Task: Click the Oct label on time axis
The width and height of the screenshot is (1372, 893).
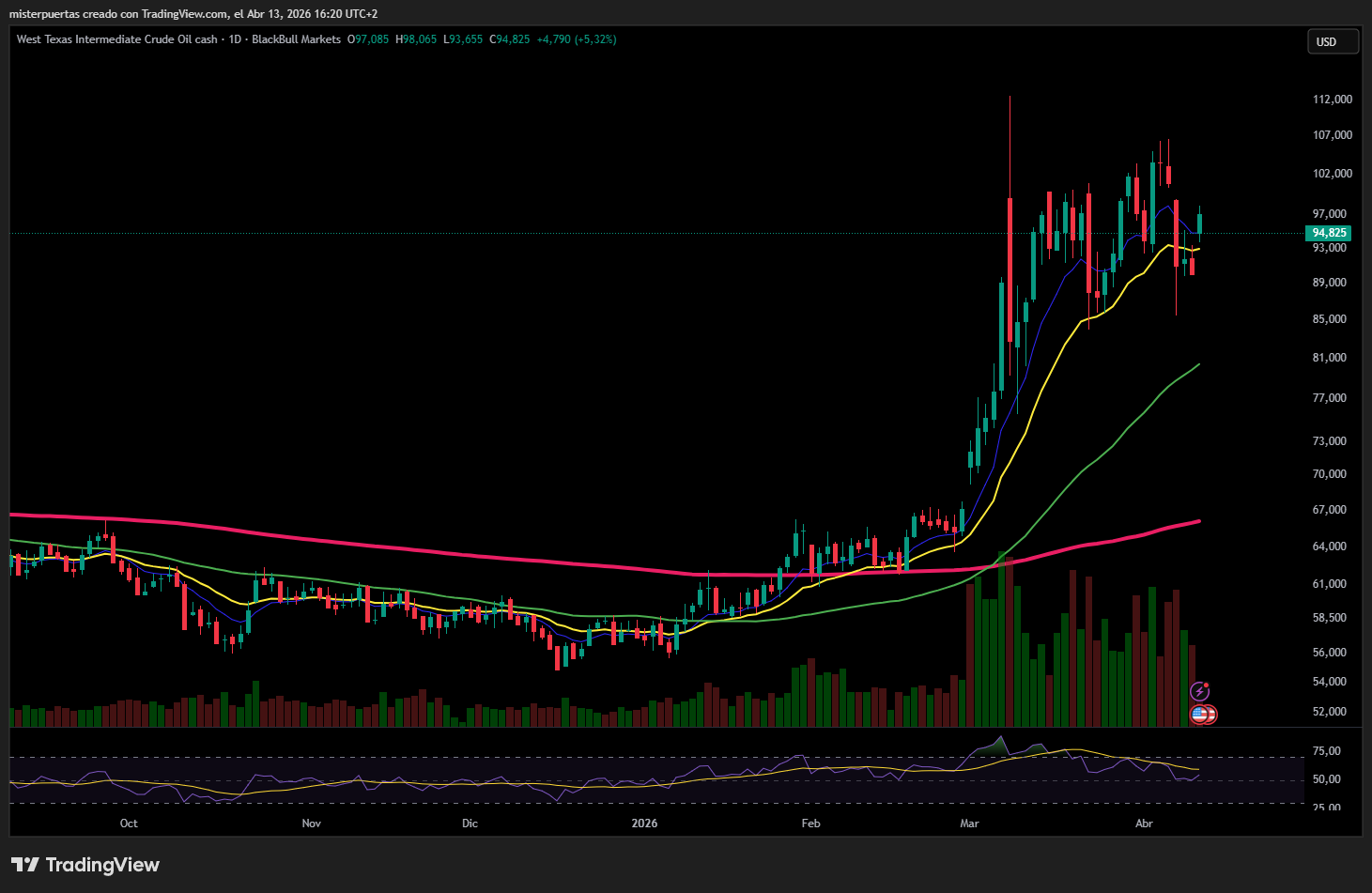Action: pyautogui.click(x=129, y=824)
